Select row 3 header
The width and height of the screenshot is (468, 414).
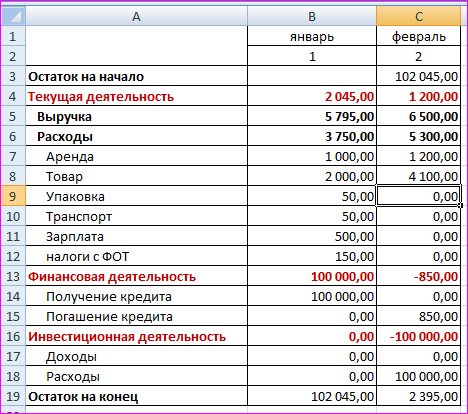[13, 76]
